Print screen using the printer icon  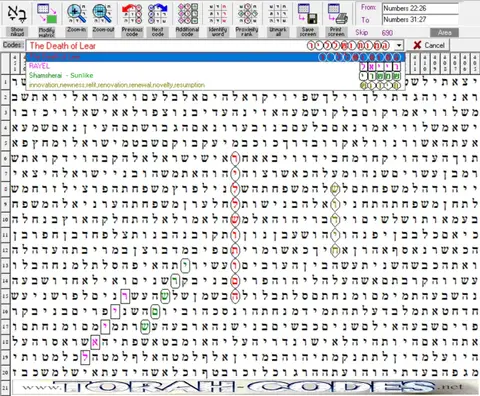[336, 14]
